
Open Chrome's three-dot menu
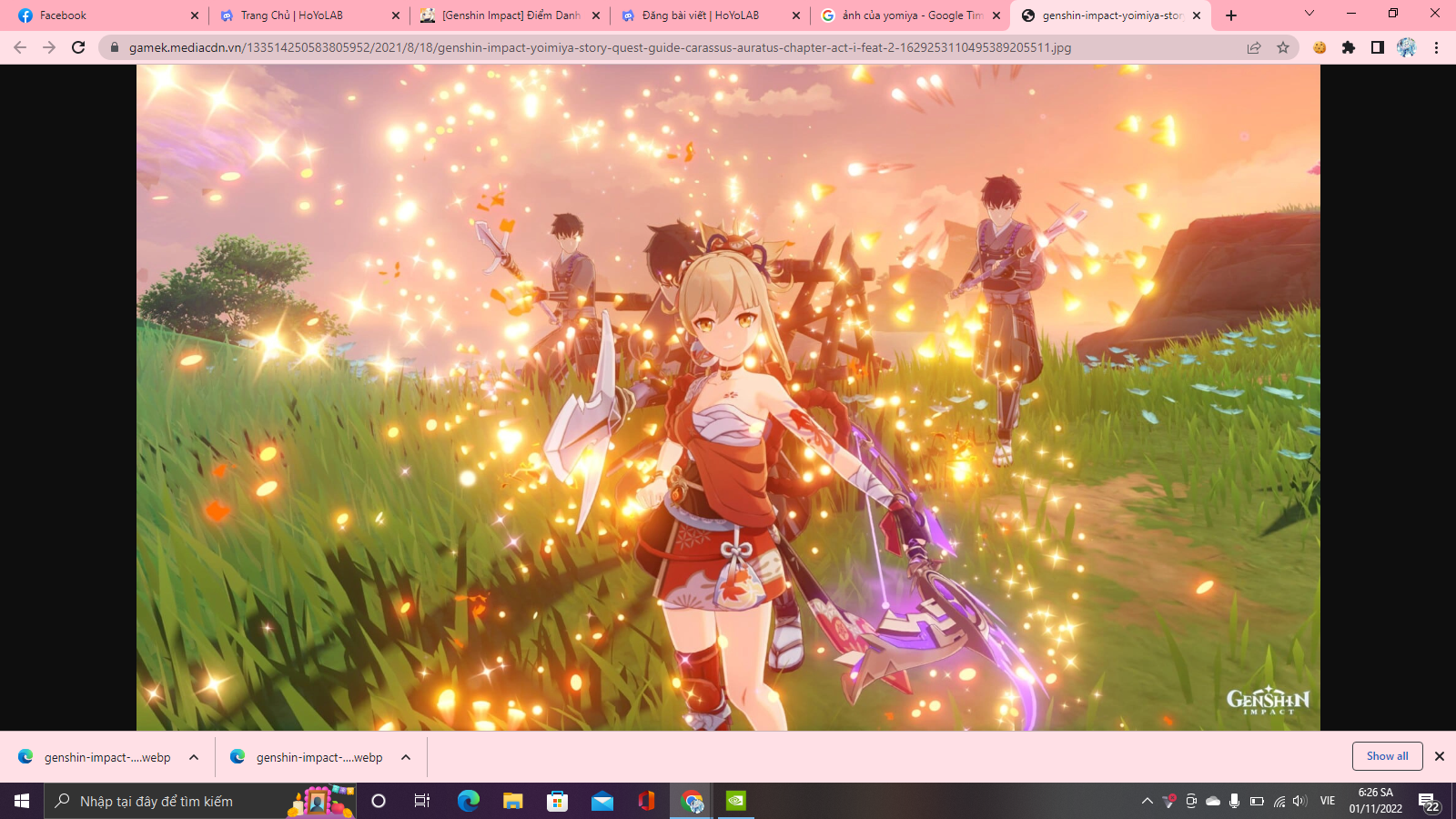click(x=1436, y=47)
